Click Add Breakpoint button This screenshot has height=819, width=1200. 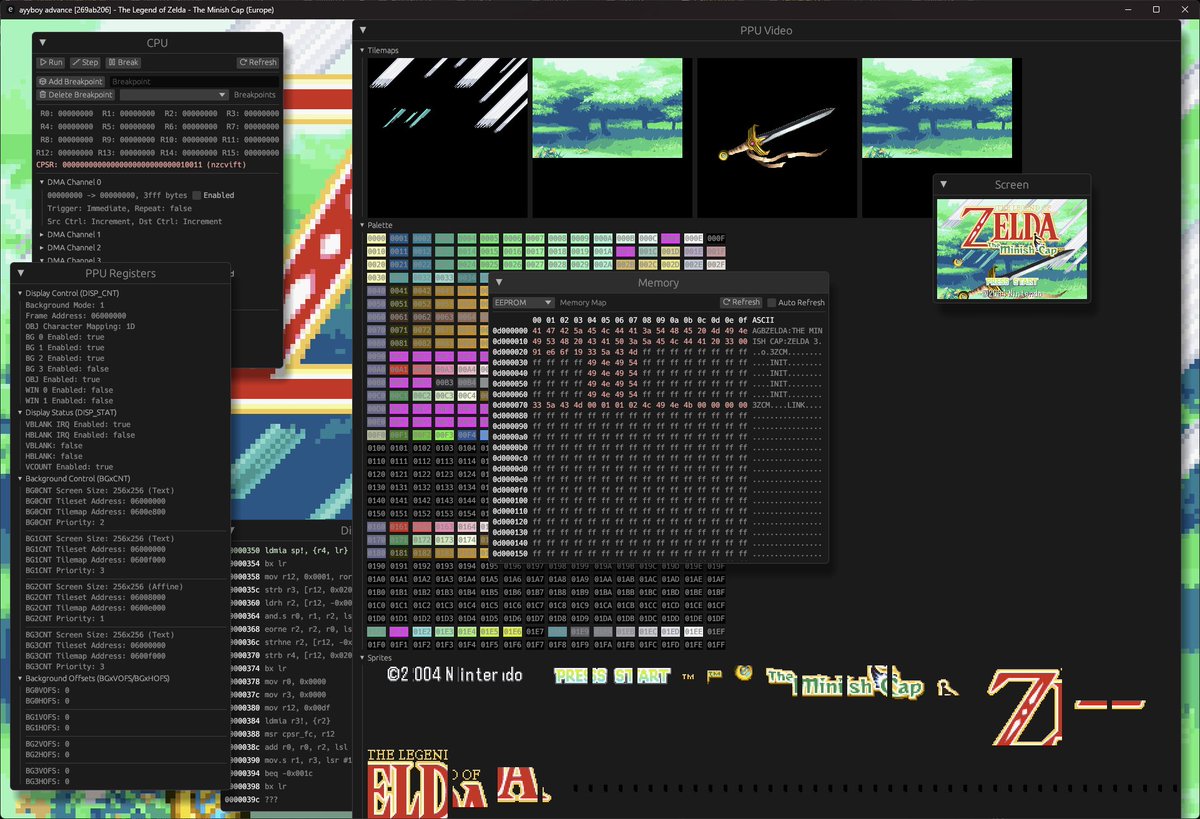tap(71, 81)
